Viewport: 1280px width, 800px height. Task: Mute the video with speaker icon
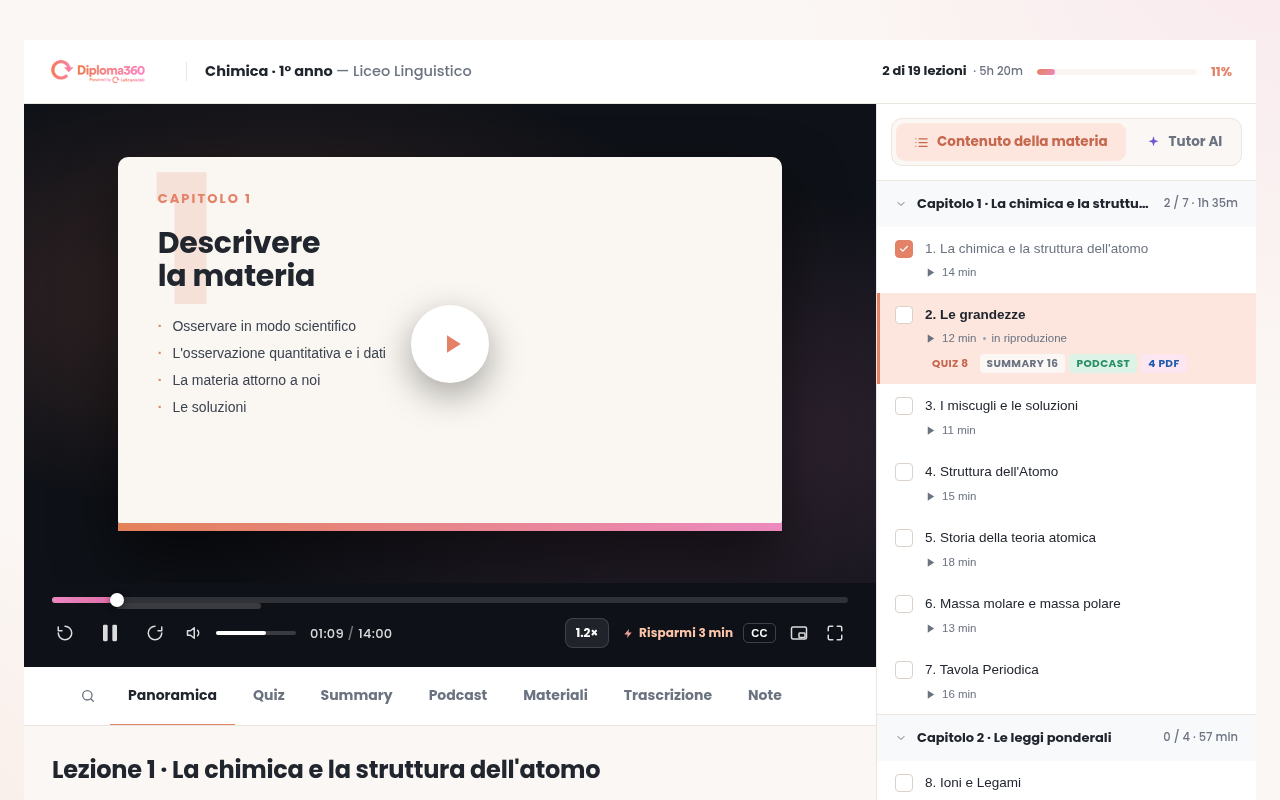pos(193,633)
